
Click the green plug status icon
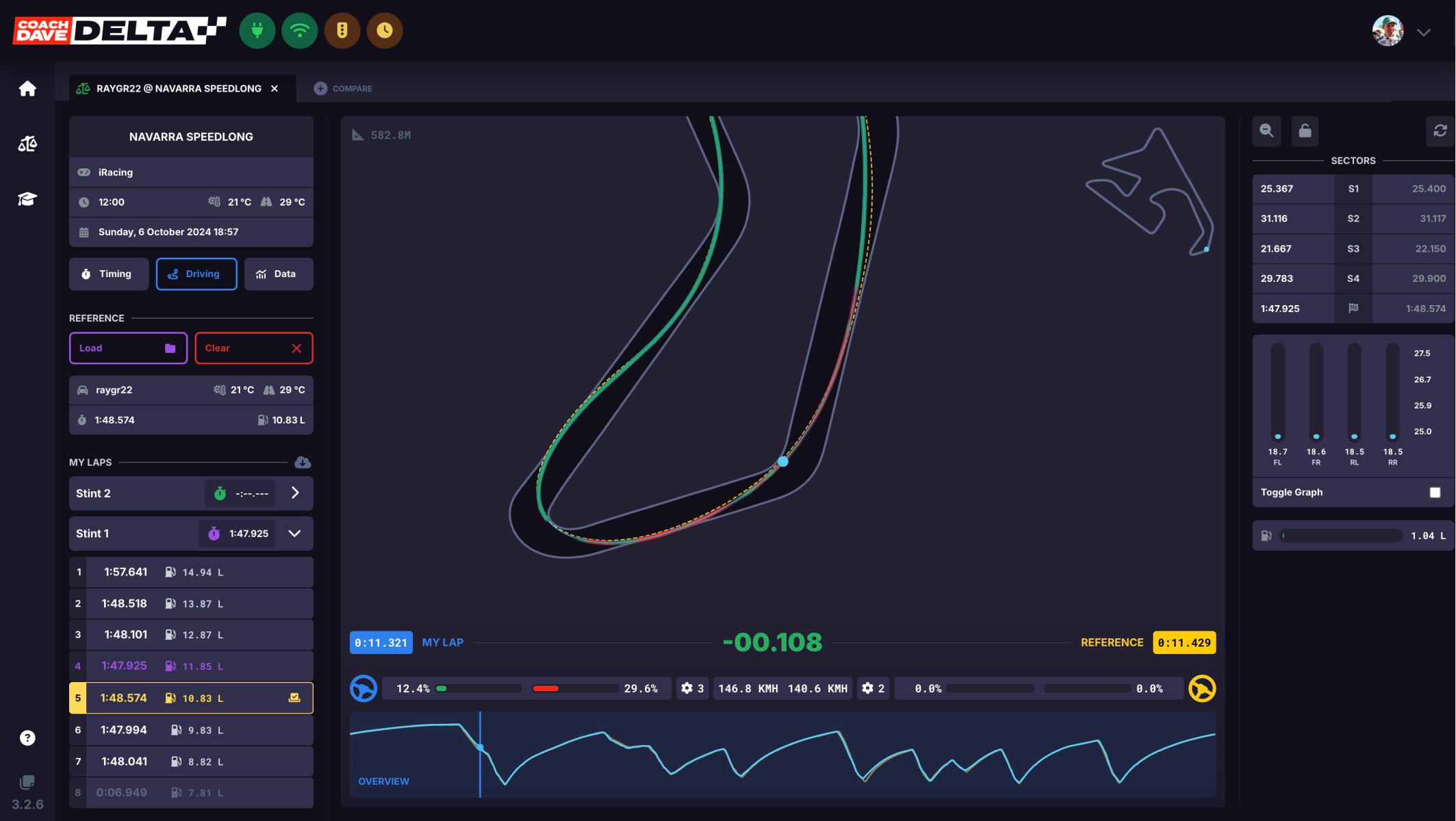(257, 31)
